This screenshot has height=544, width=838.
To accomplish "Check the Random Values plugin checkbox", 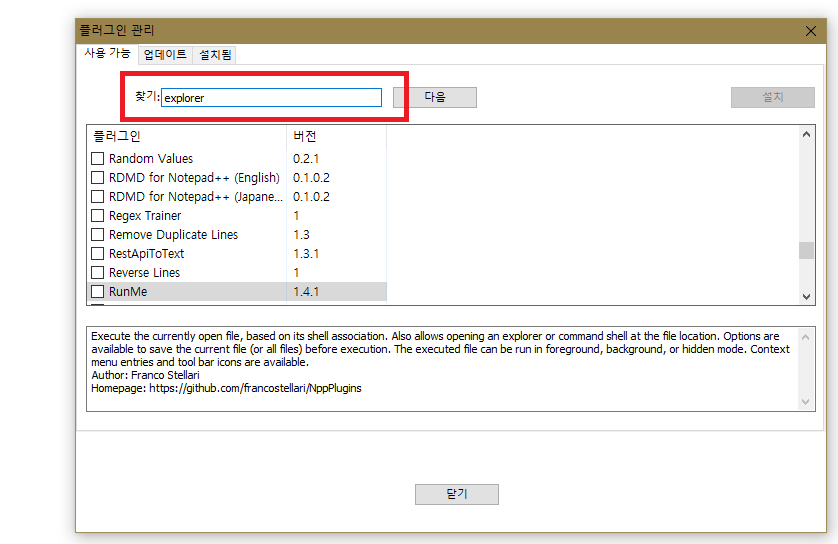I will pos(97,159).
